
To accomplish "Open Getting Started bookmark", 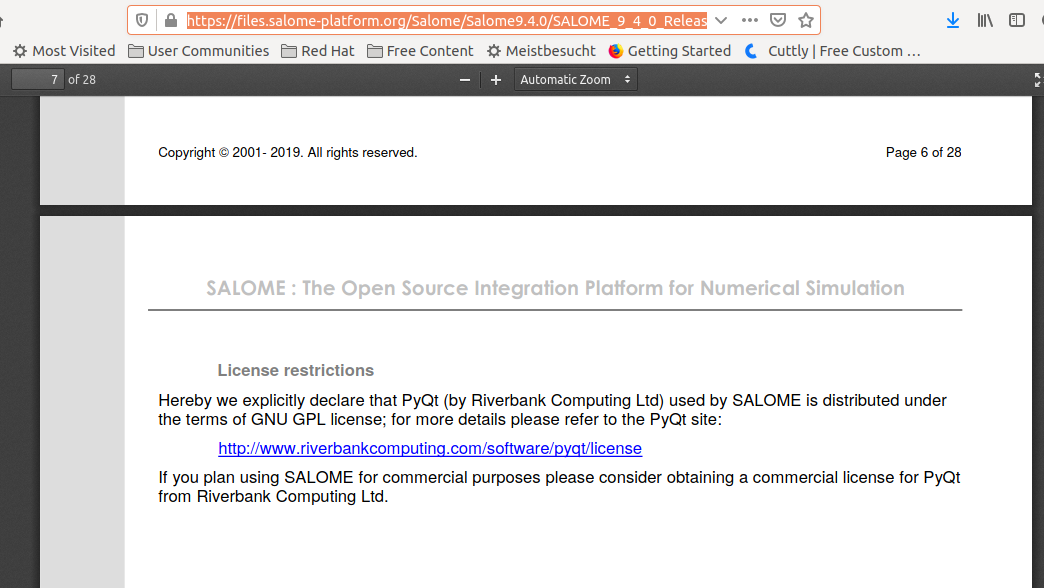I will (669, 51).
